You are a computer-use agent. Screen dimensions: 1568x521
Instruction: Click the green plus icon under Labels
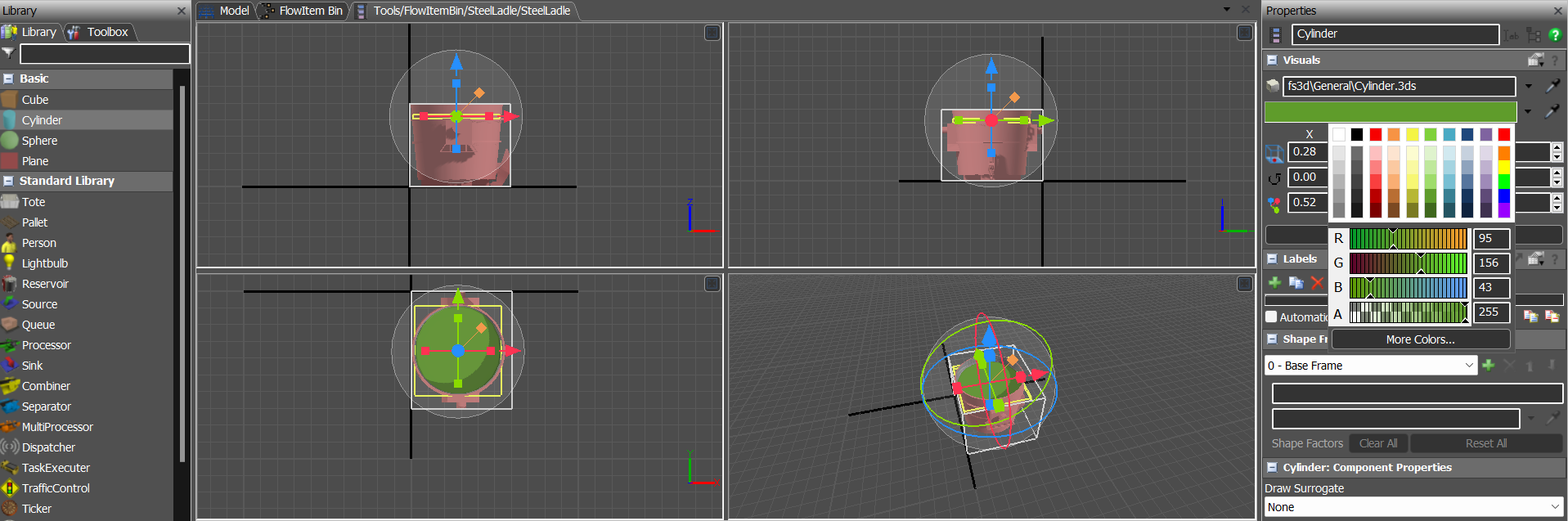(x=1274, y=282)
